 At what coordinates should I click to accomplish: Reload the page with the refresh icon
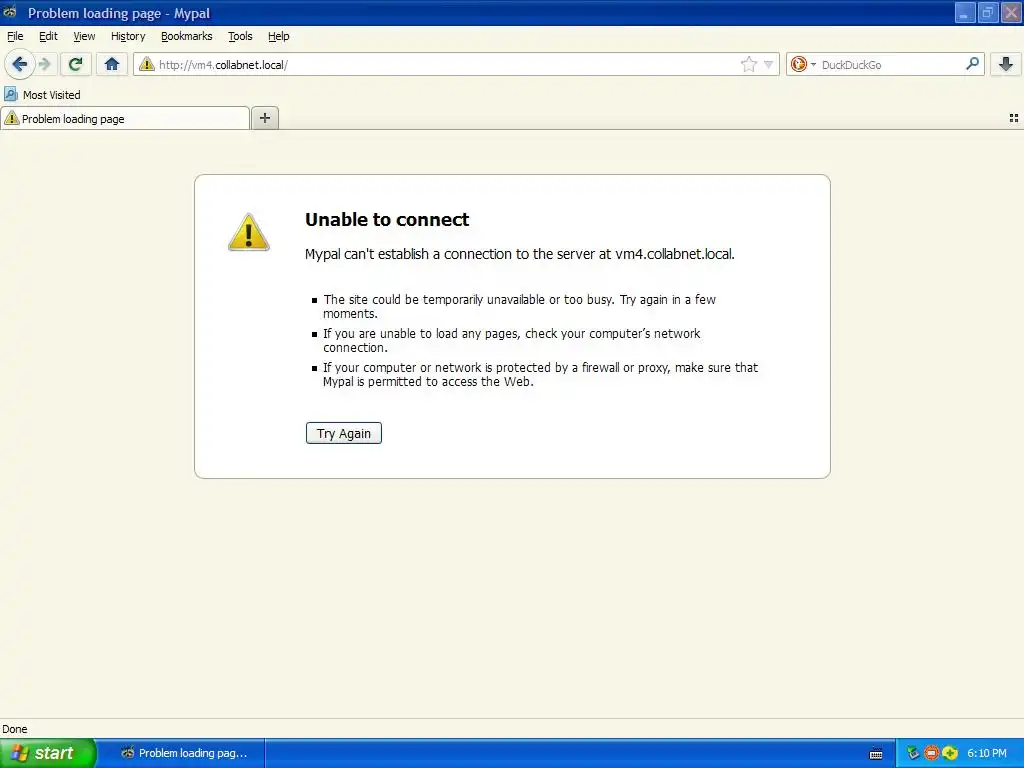75,64
